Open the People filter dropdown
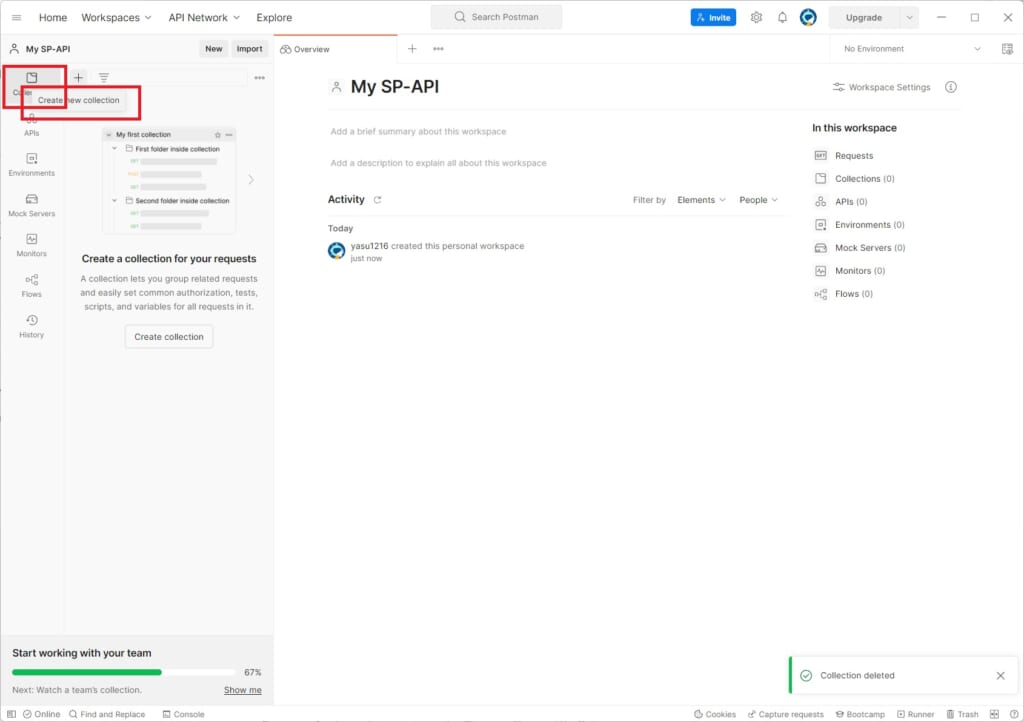The height and width of the screenshot is (722, 1024). pyautogui.click(x=758, y=200)
